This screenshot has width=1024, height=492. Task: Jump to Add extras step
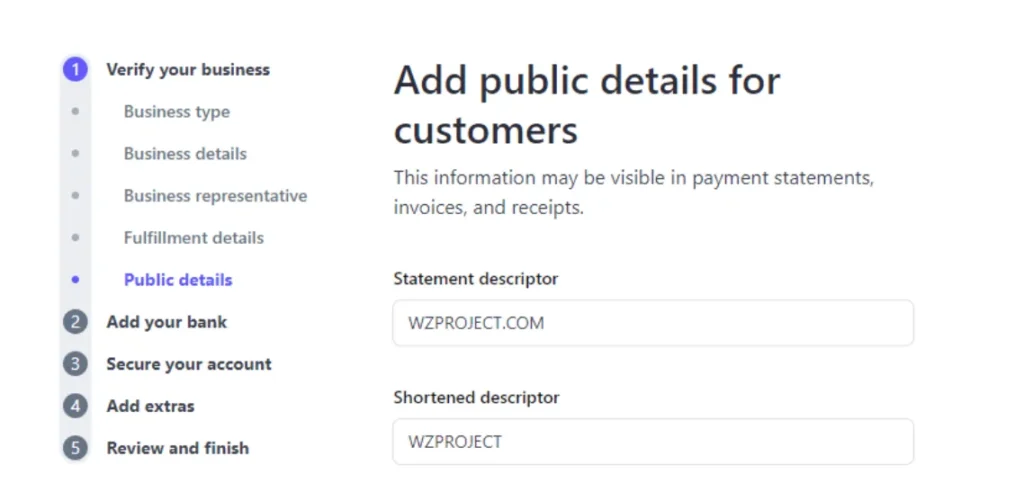pyautogui.click(x=151, y=406)
